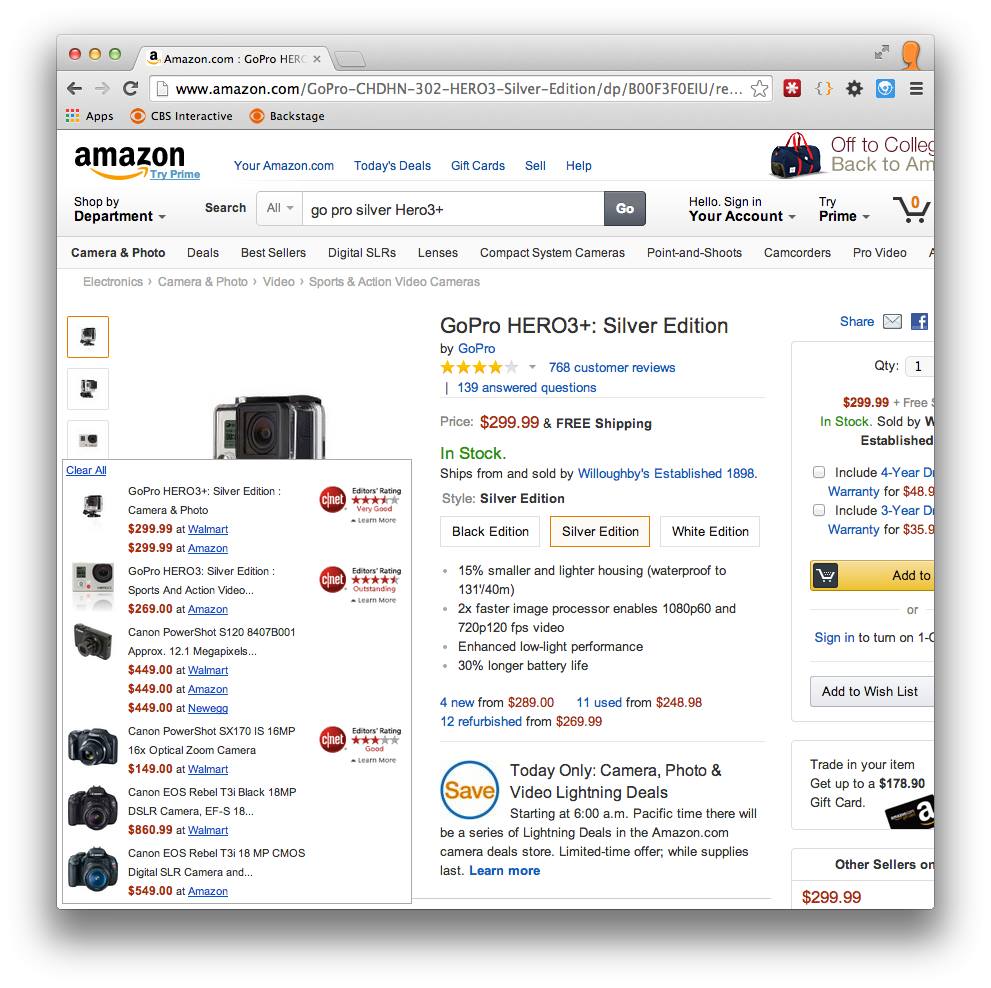
Task: Select the Black Edition style option
Action: 490,532
